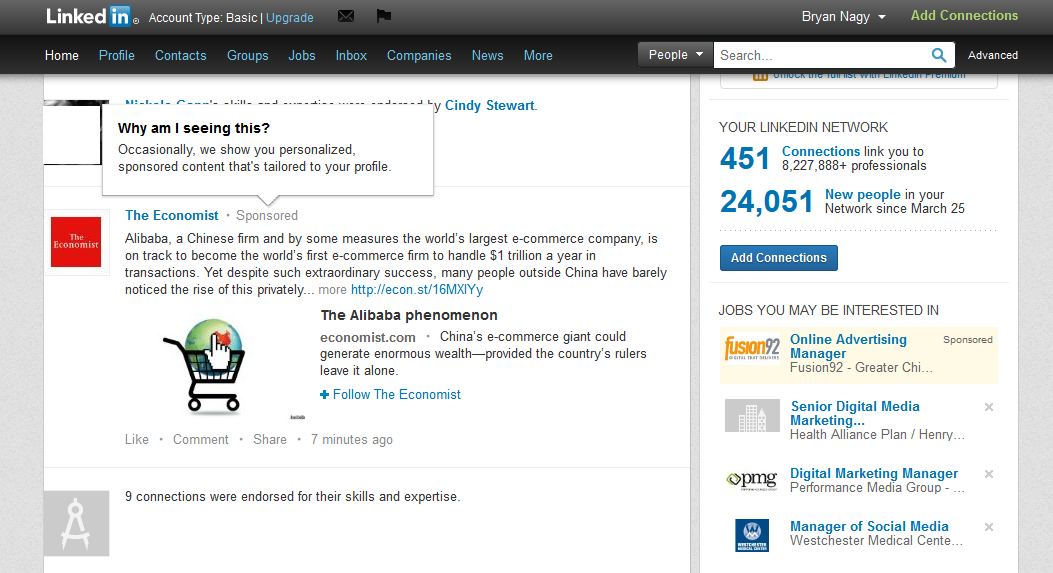
Task: Click The Economist red logo thumbnail
Action: (x=76, y=242)
